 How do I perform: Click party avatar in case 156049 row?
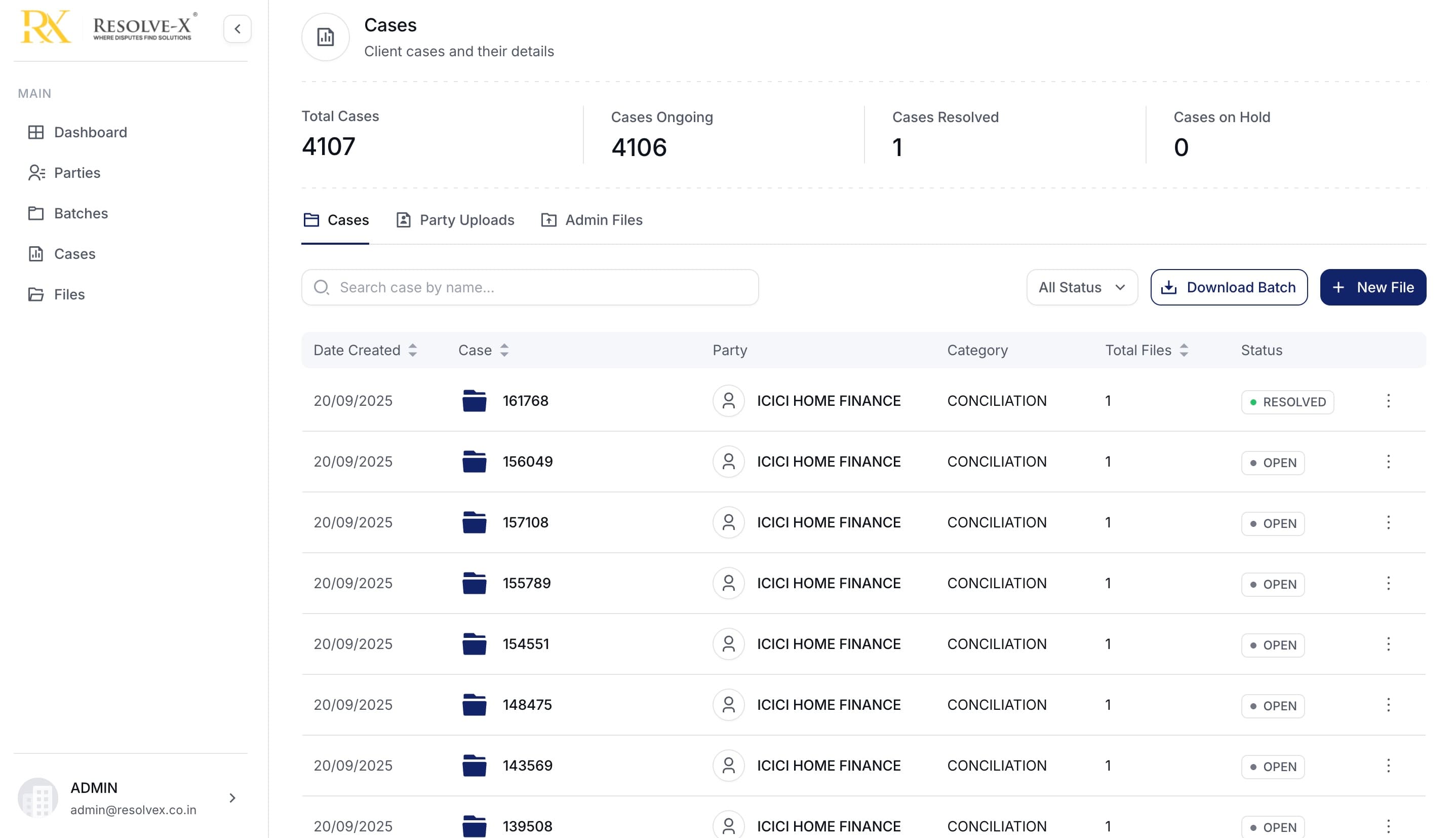[x=729, y=462]
